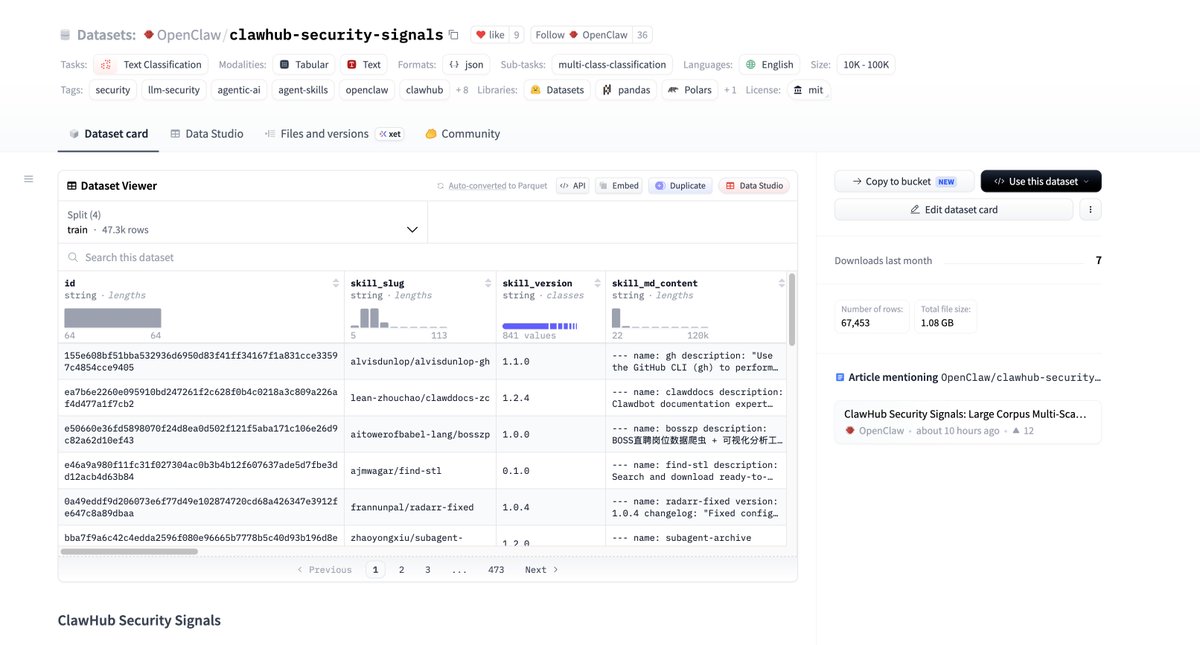Select the id length histogram bar

click(x=113, y=317)
